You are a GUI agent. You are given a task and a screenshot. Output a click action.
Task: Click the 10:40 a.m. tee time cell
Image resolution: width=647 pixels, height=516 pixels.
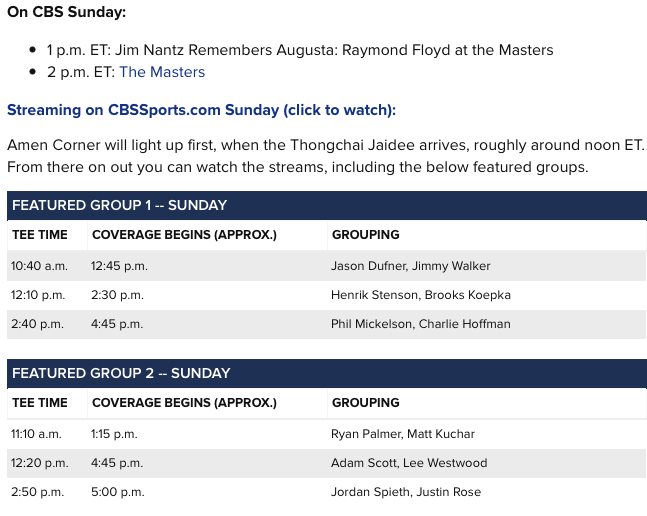click(39, 266)
